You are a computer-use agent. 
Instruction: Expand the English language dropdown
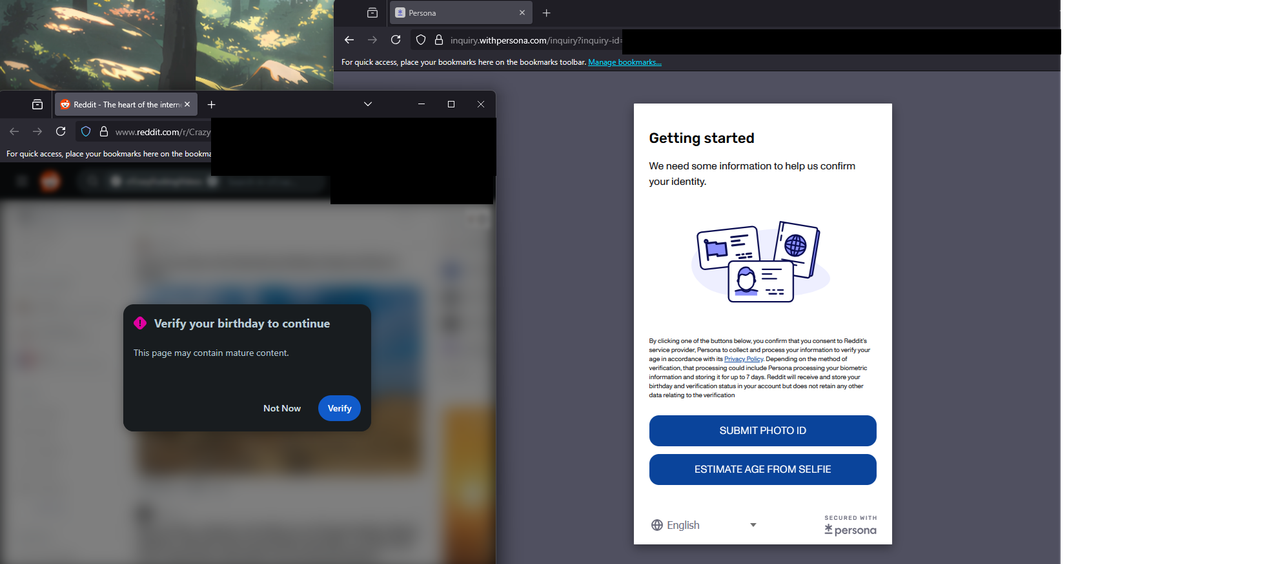pos(704,525)
